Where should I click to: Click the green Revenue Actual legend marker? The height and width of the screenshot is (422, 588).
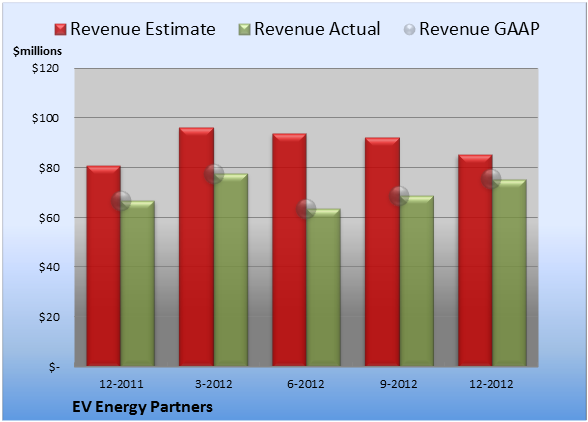pyautogui.click(x=244, y=30)
